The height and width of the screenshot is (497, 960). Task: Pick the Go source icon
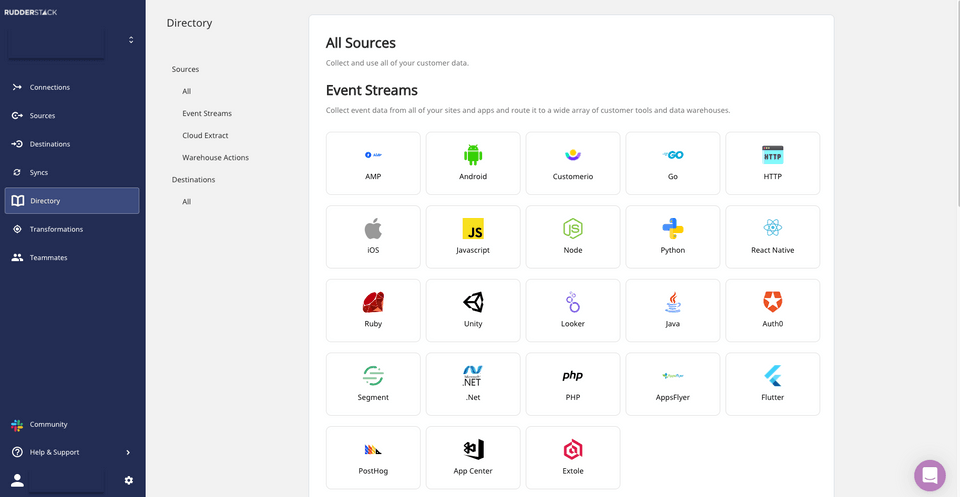point(672,155)
